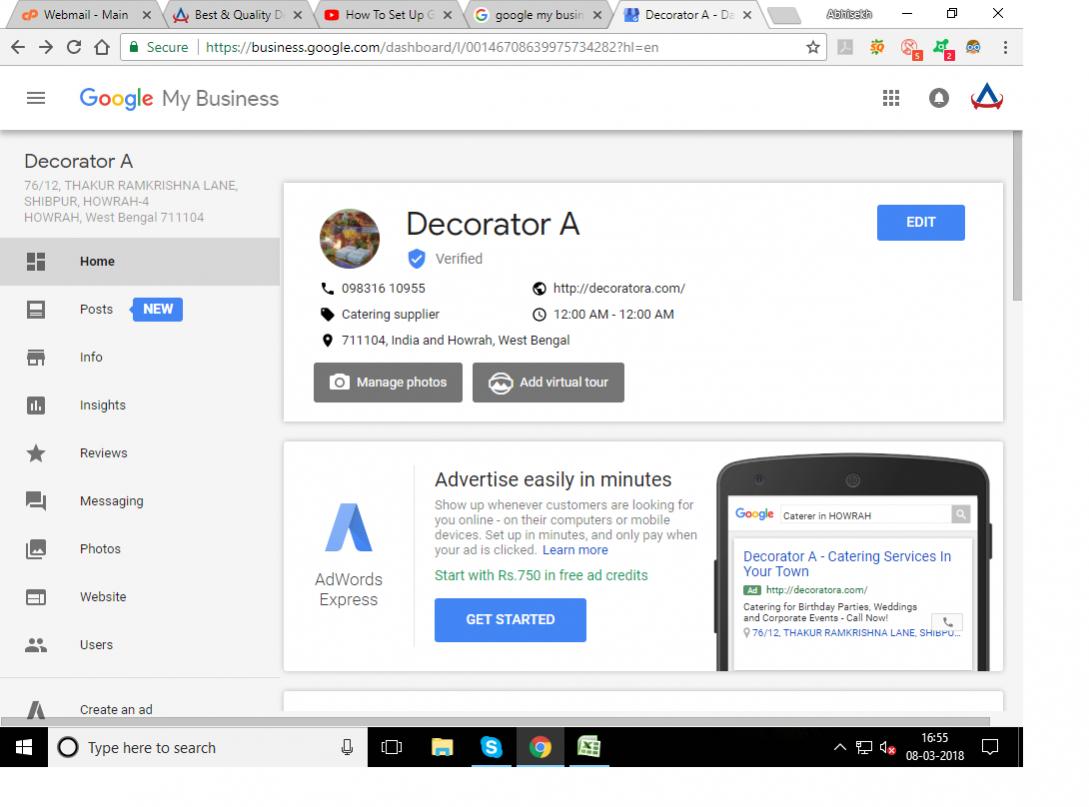
Task: Select Posts in the sidebar
Action: [x=96, y=309]
